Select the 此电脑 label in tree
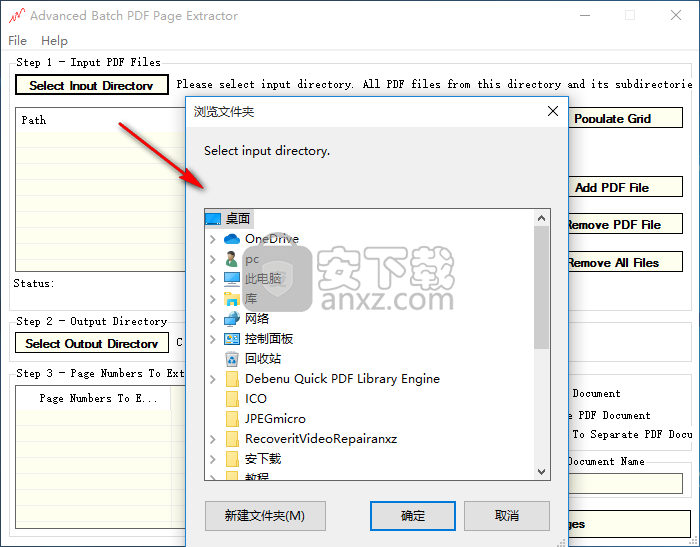This screenshot has height=547, width=700. point(263,279)
